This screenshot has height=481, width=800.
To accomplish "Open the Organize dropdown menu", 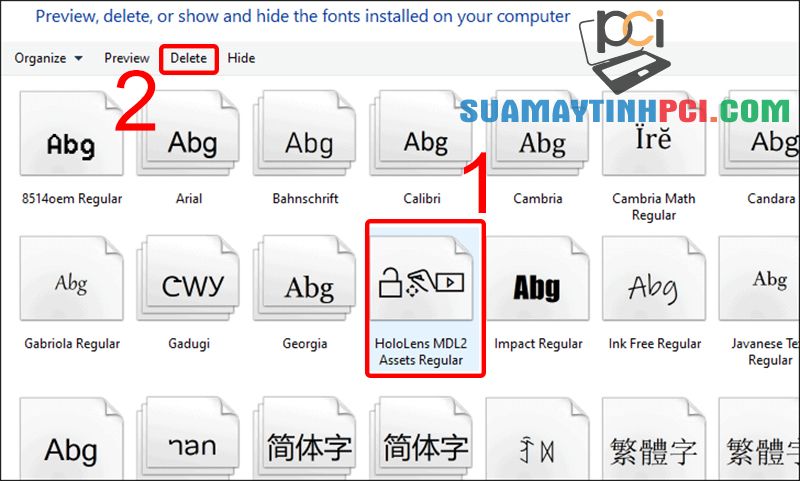I will tap(48, 58).
